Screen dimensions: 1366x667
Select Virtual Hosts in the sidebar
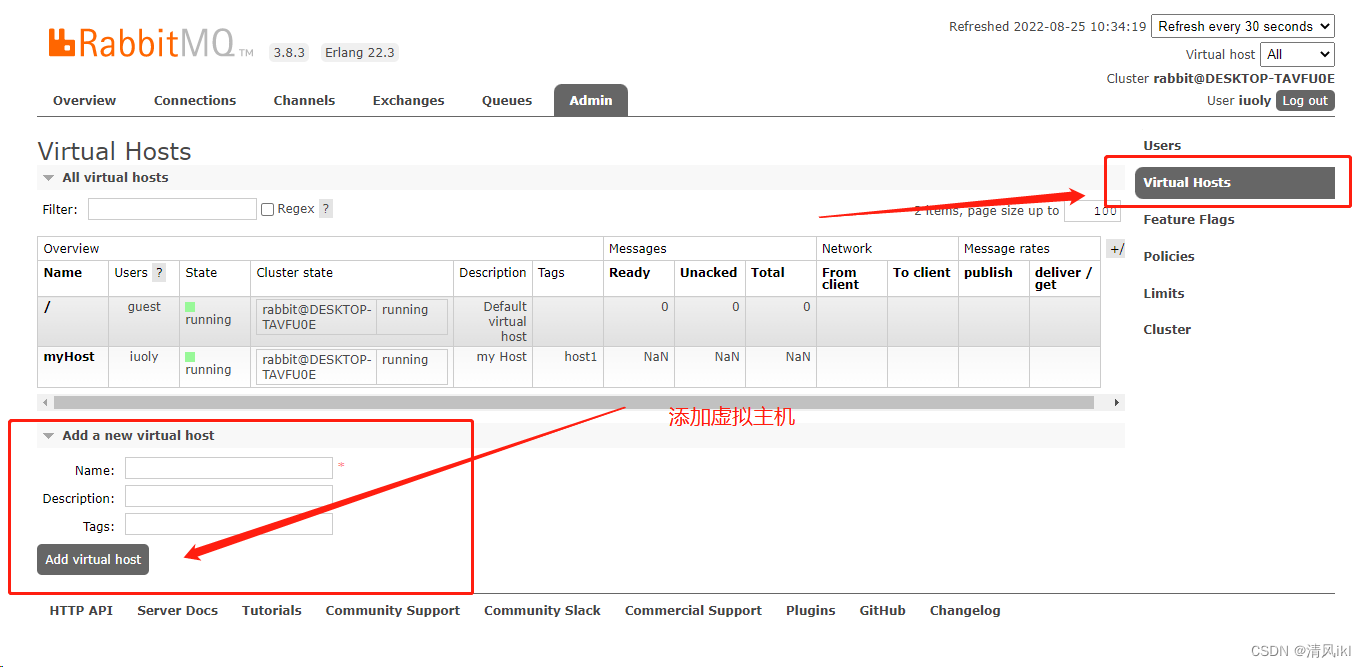tap(1235, 182)
